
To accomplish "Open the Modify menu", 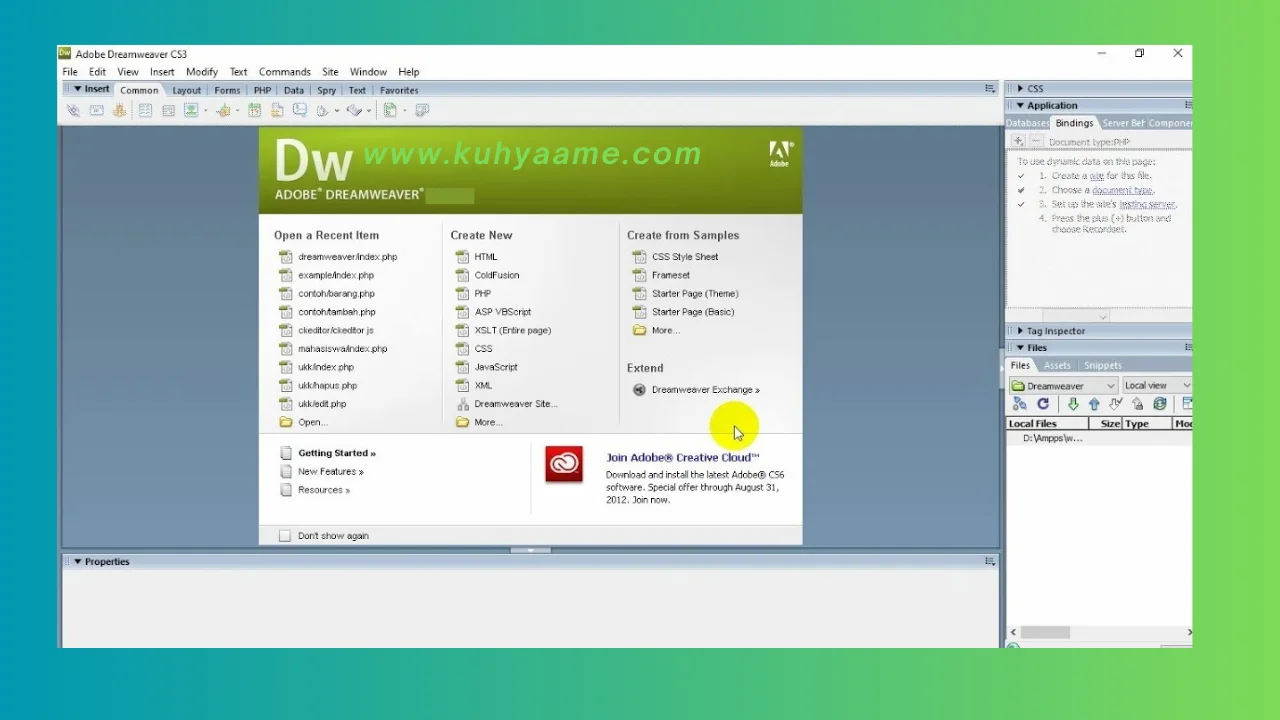I will coord(201,72).
